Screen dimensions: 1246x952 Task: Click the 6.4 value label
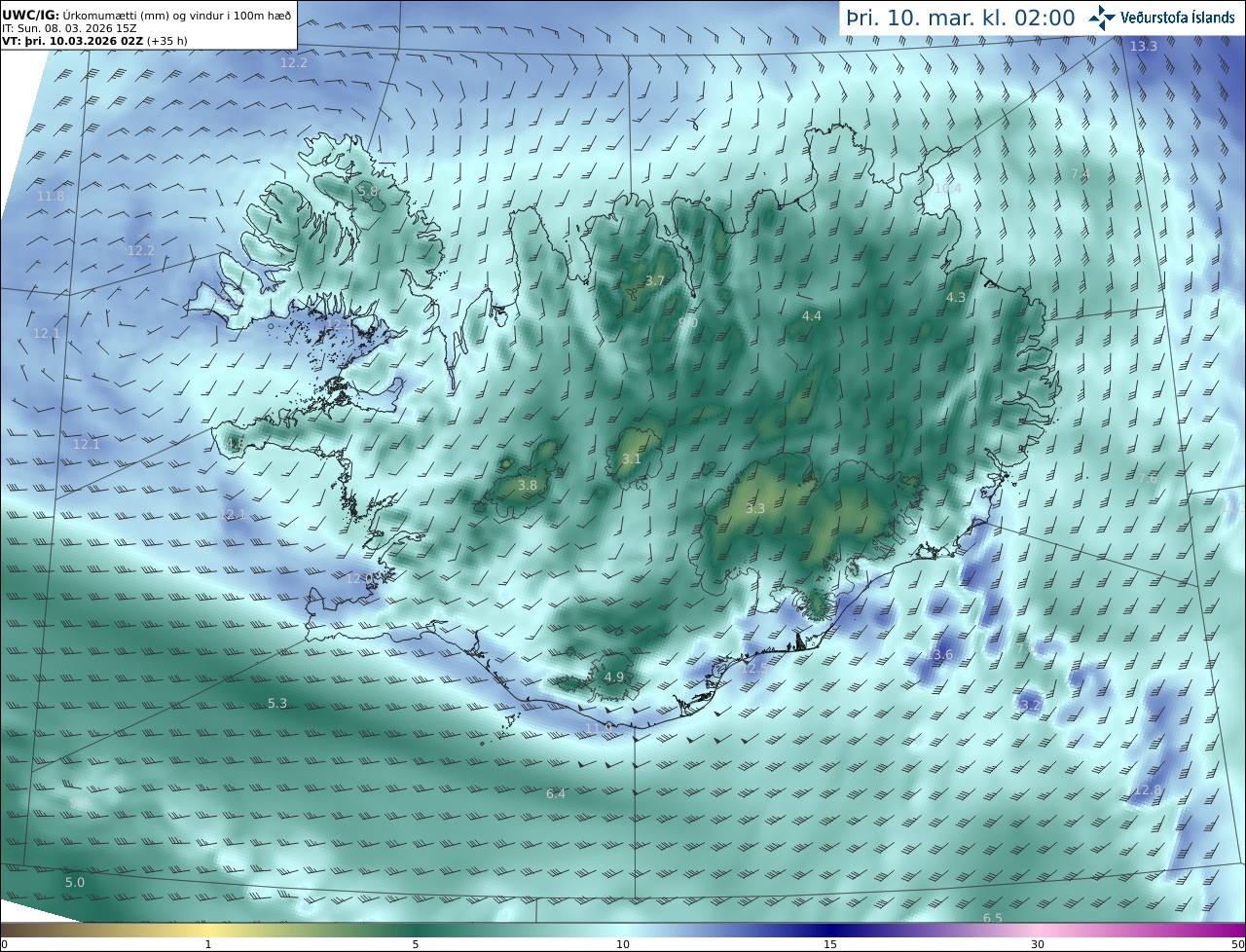(556, 794)
